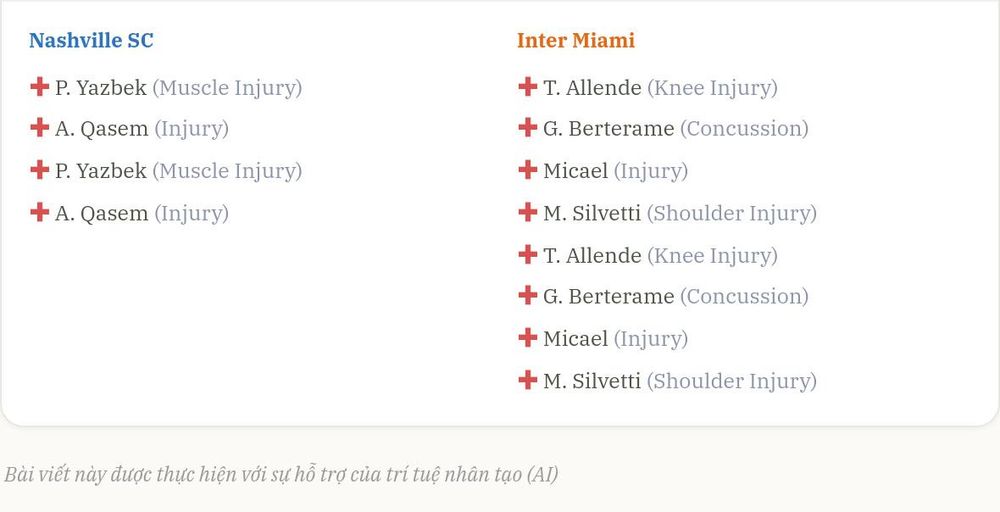Click the first 'Muscle Injury' label
The image size is (1000, 512).
(227, 87)
